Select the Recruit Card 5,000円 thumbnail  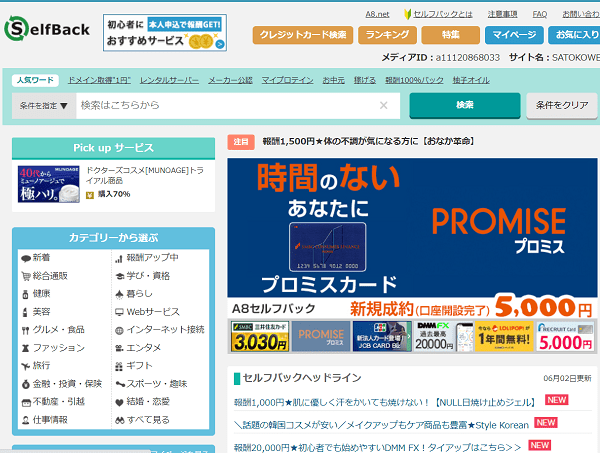pyautogui.click(x=565, y=336)
